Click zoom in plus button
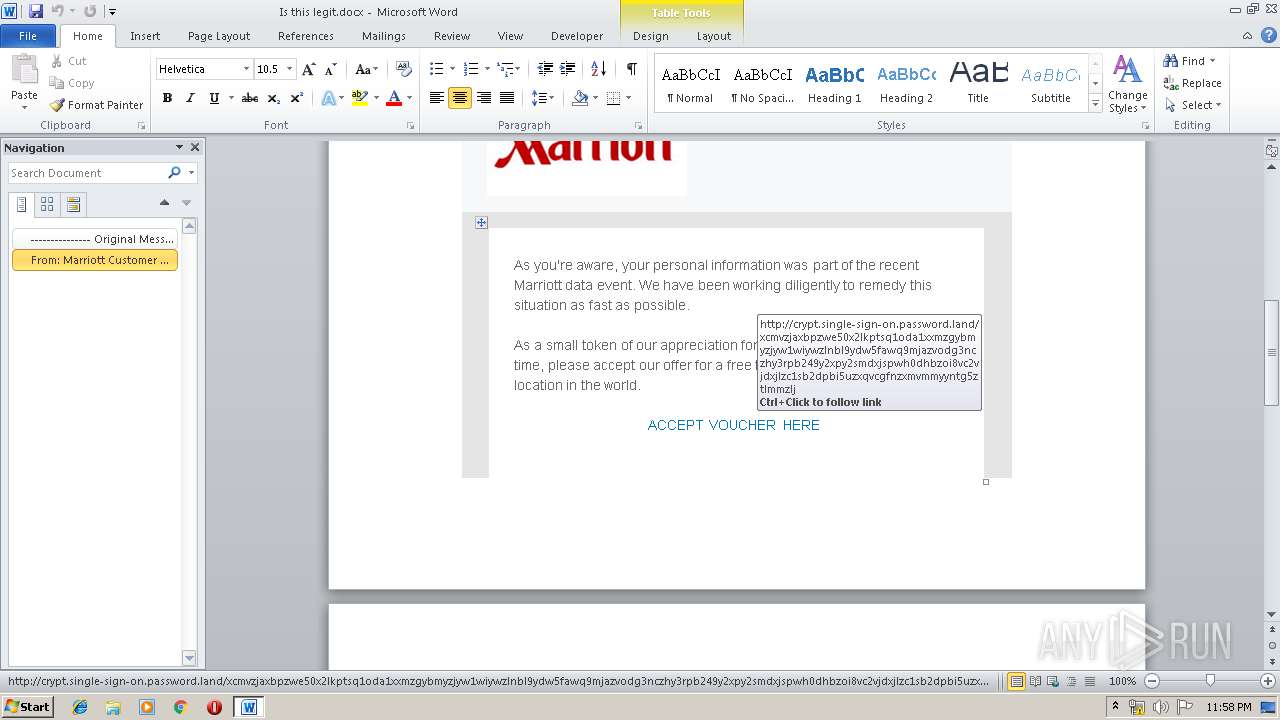This screenshot has width=1280, height=720. [1268, 681]
